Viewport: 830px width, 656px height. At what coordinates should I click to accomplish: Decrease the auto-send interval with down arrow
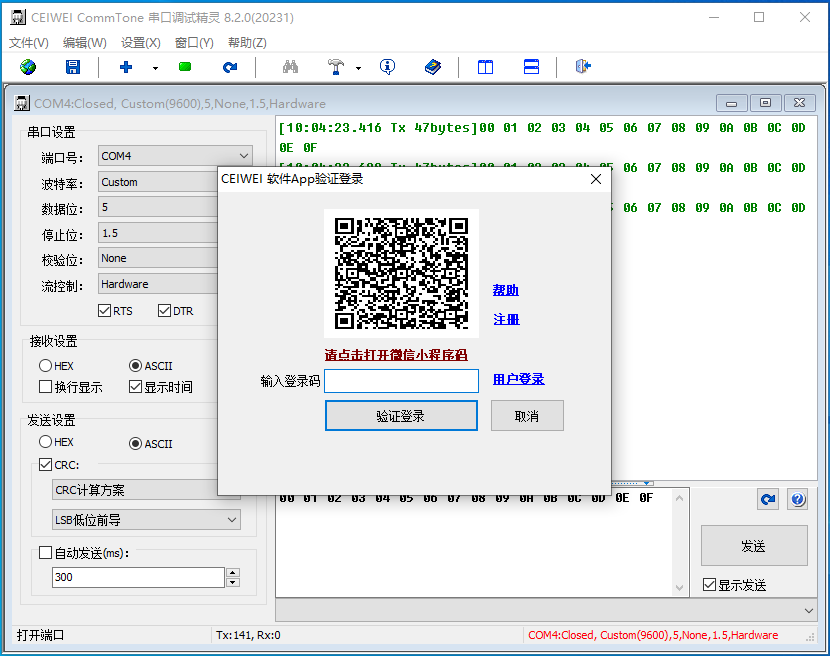point(233,582)
